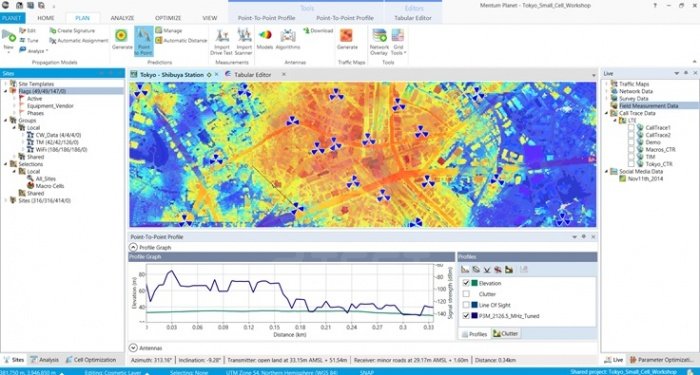Viewport: 700px width, 375px height.
Task: Open antenna Models
Action: click(265, 39)
